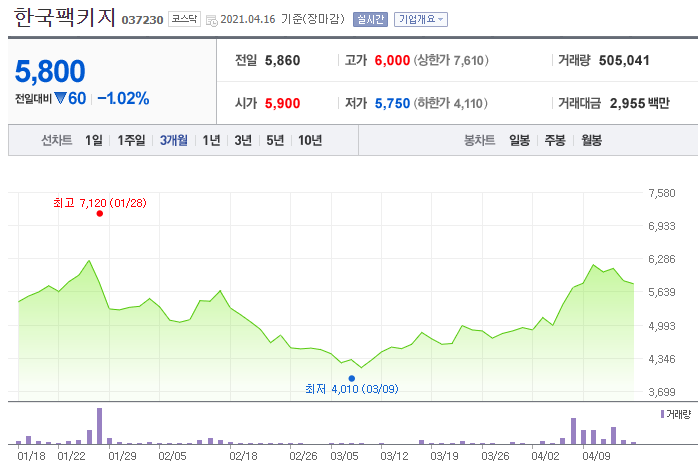Click the 저가 value 5,750

392,104
